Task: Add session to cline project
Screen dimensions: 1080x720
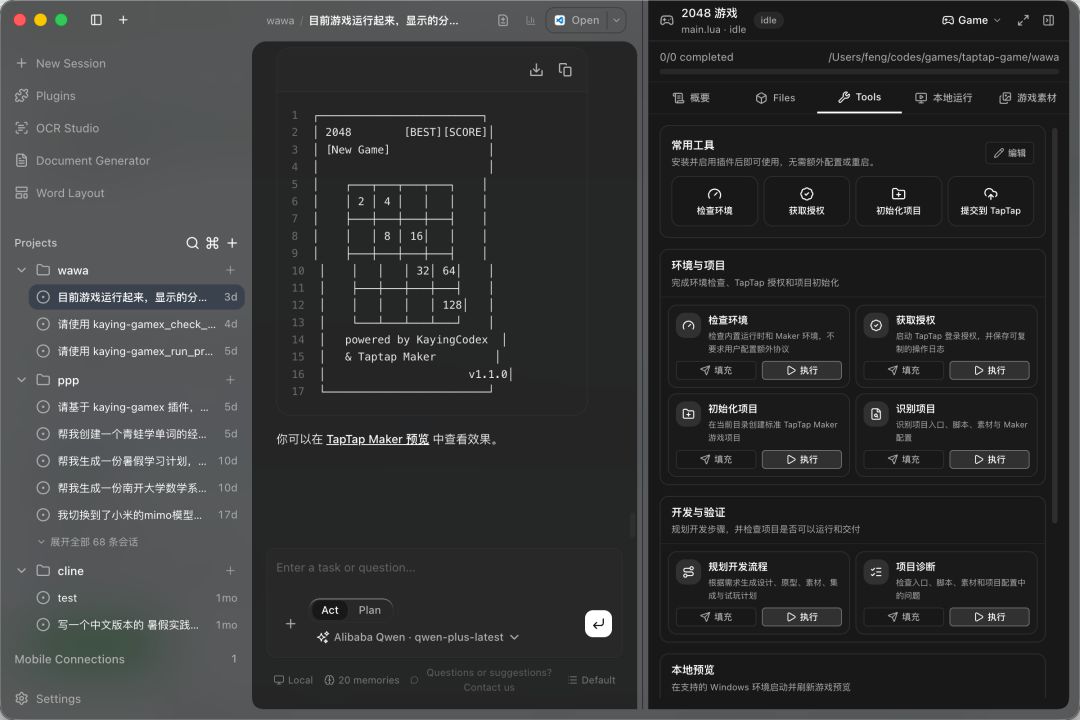Action: tap(230, 570)
